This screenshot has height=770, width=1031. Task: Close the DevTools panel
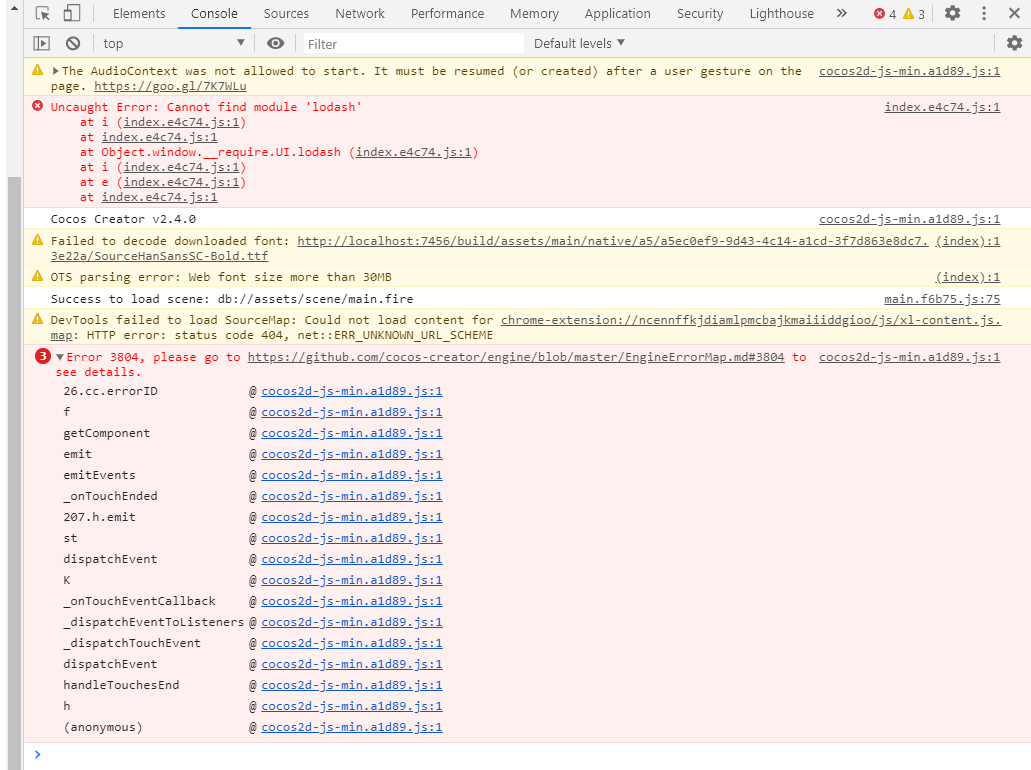[x=1014, y=13]
